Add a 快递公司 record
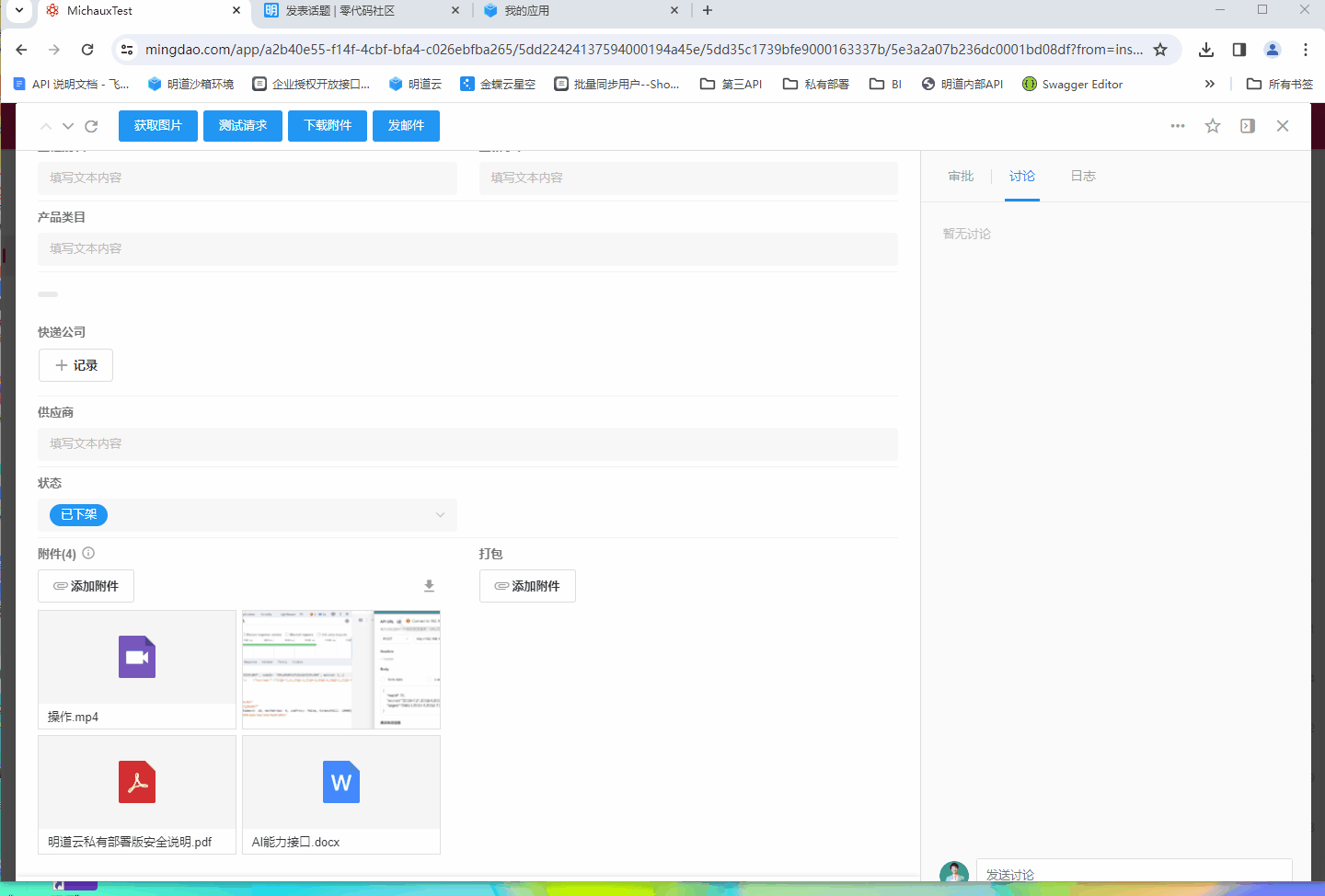The height and width of the screenshot is (896, 1325). coord(75,365)
